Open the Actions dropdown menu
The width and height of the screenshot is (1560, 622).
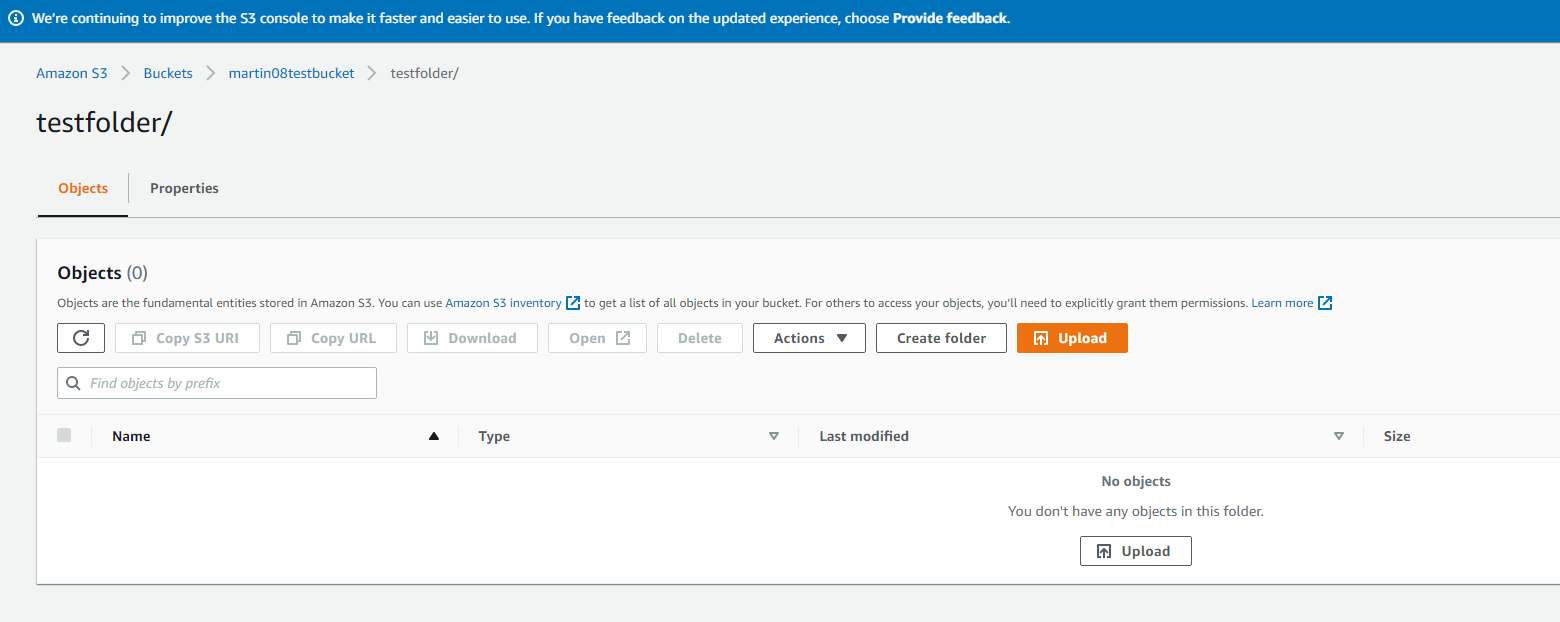point(809,338)
